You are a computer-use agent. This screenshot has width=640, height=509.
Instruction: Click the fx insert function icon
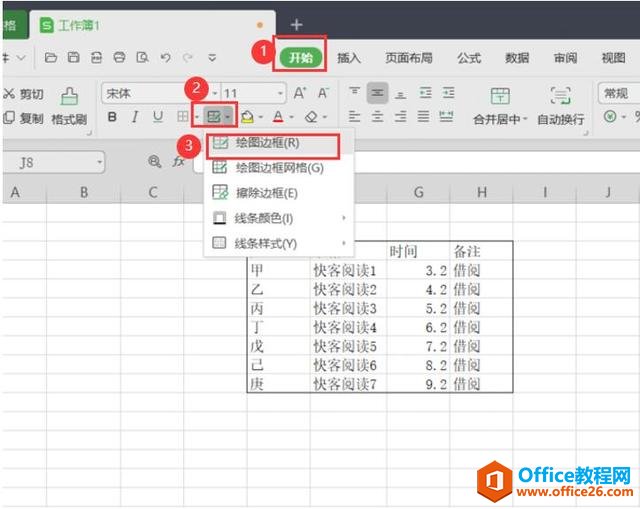pos(178,162)
